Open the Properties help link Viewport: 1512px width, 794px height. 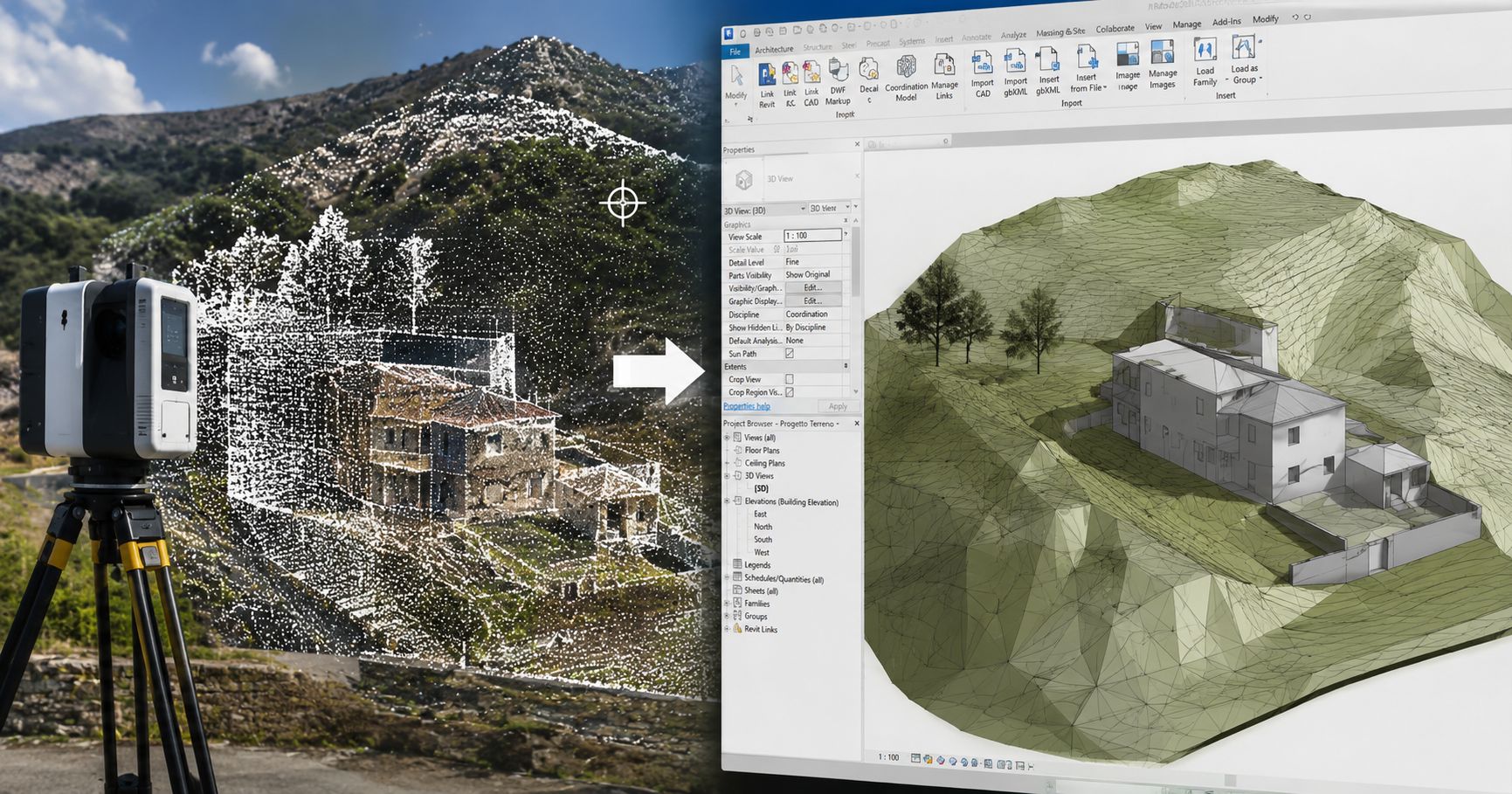coord(747,406)
